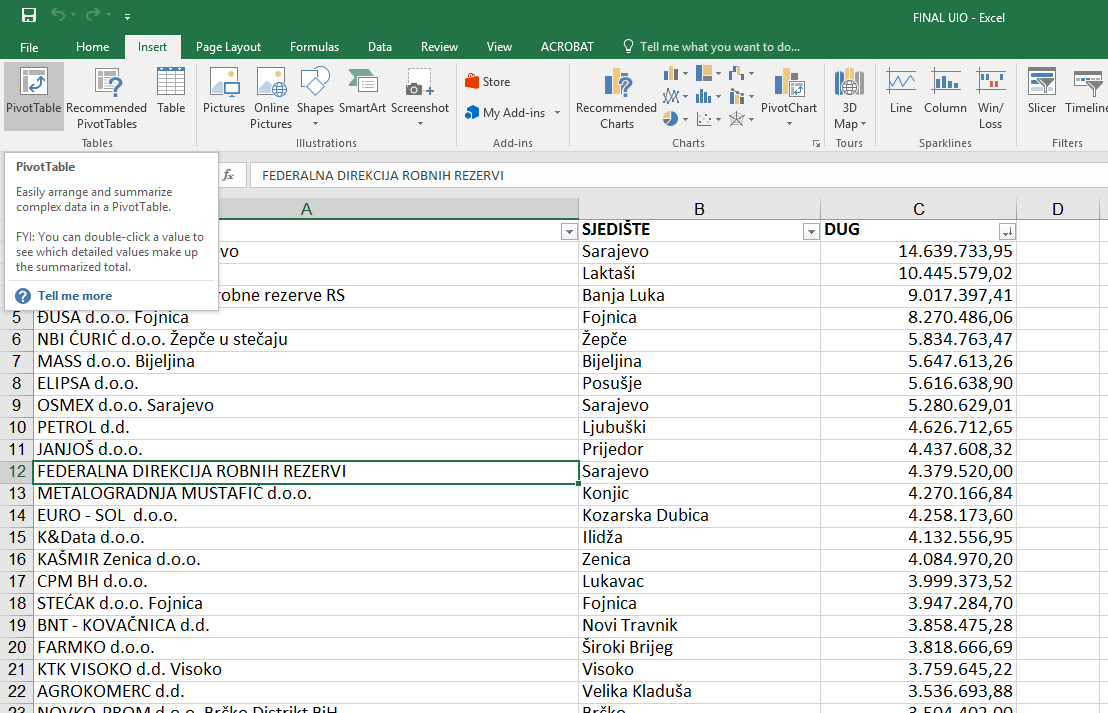
Task: Insert a hierarchy (treemap) chart
Action: click(x=708, y=73)
